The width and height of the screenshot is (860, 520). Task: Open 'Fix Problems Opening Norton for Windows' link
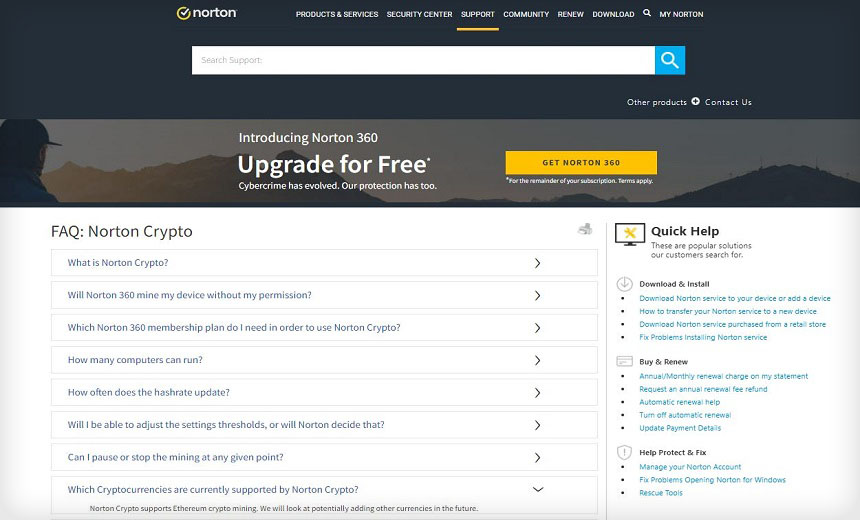click(x=712, y=480)
